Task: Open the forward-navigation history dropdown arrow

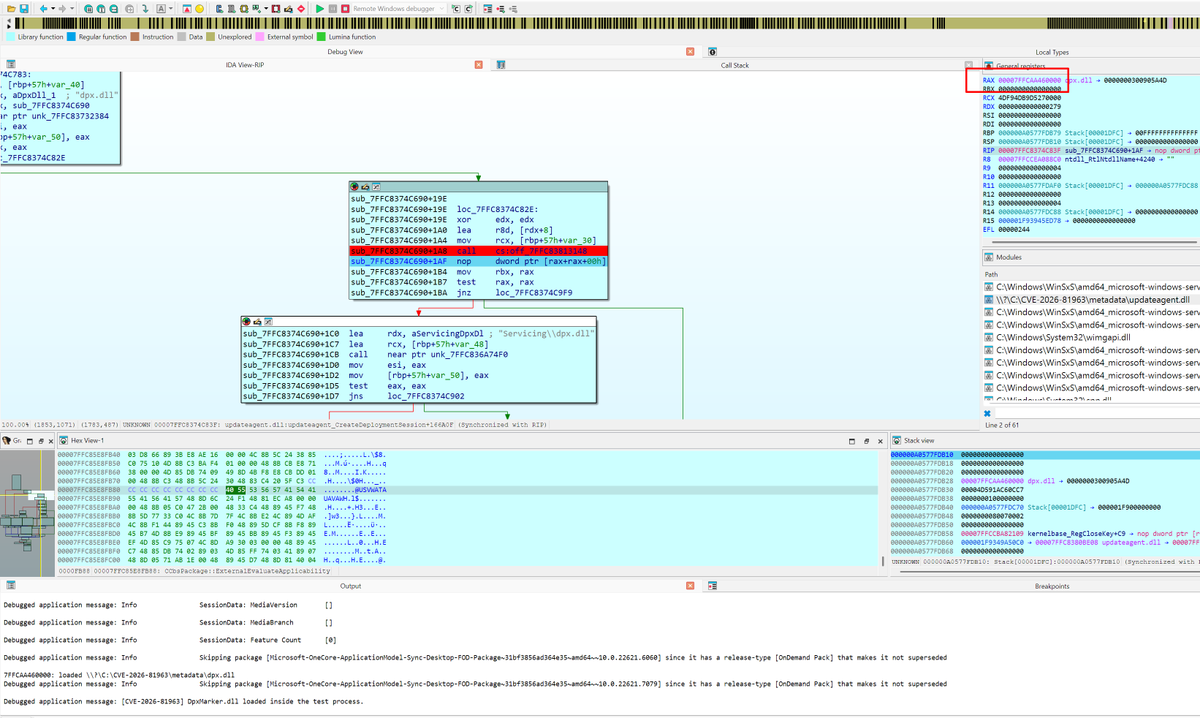Action: coord(72,8)
